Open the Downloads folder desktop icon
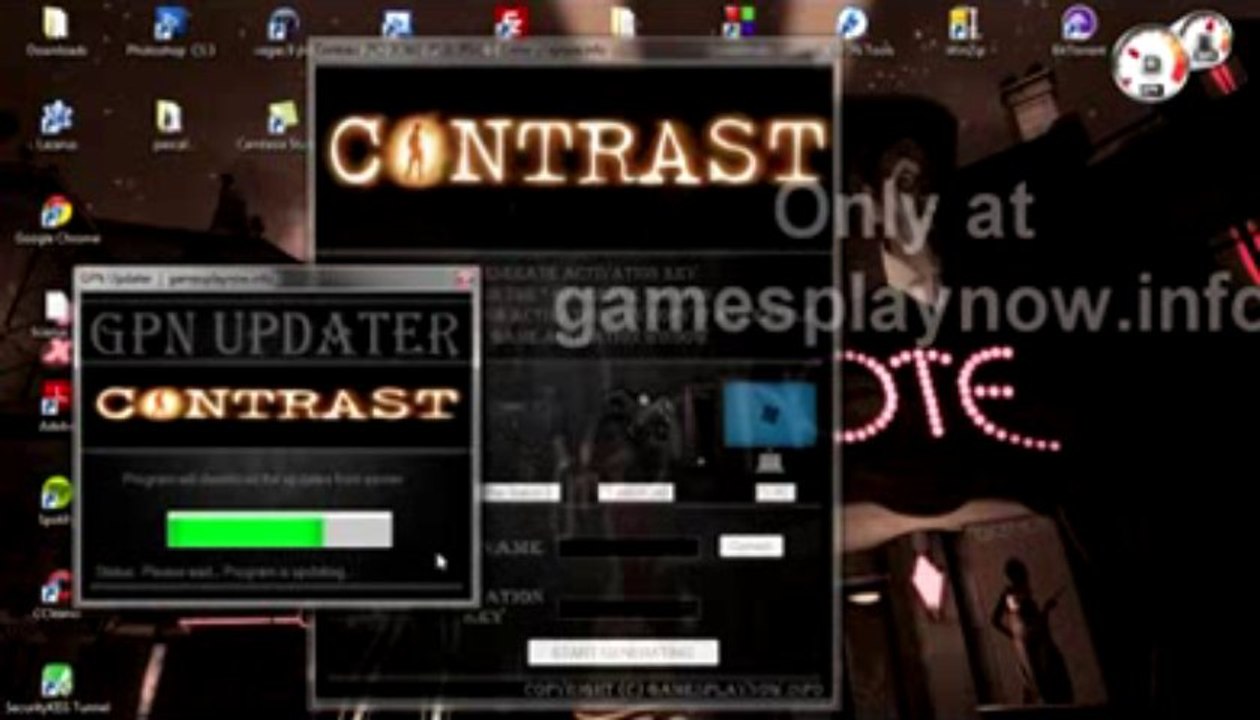1260x720 pixels. (56, 30)
